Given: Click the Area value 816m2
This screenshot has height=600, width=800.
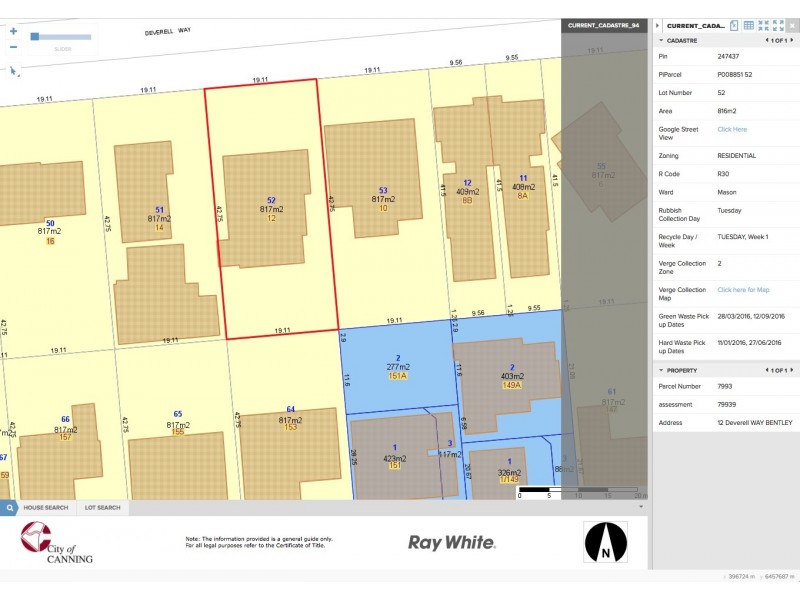Looking at the screenshot, I should tap(727, 111).
